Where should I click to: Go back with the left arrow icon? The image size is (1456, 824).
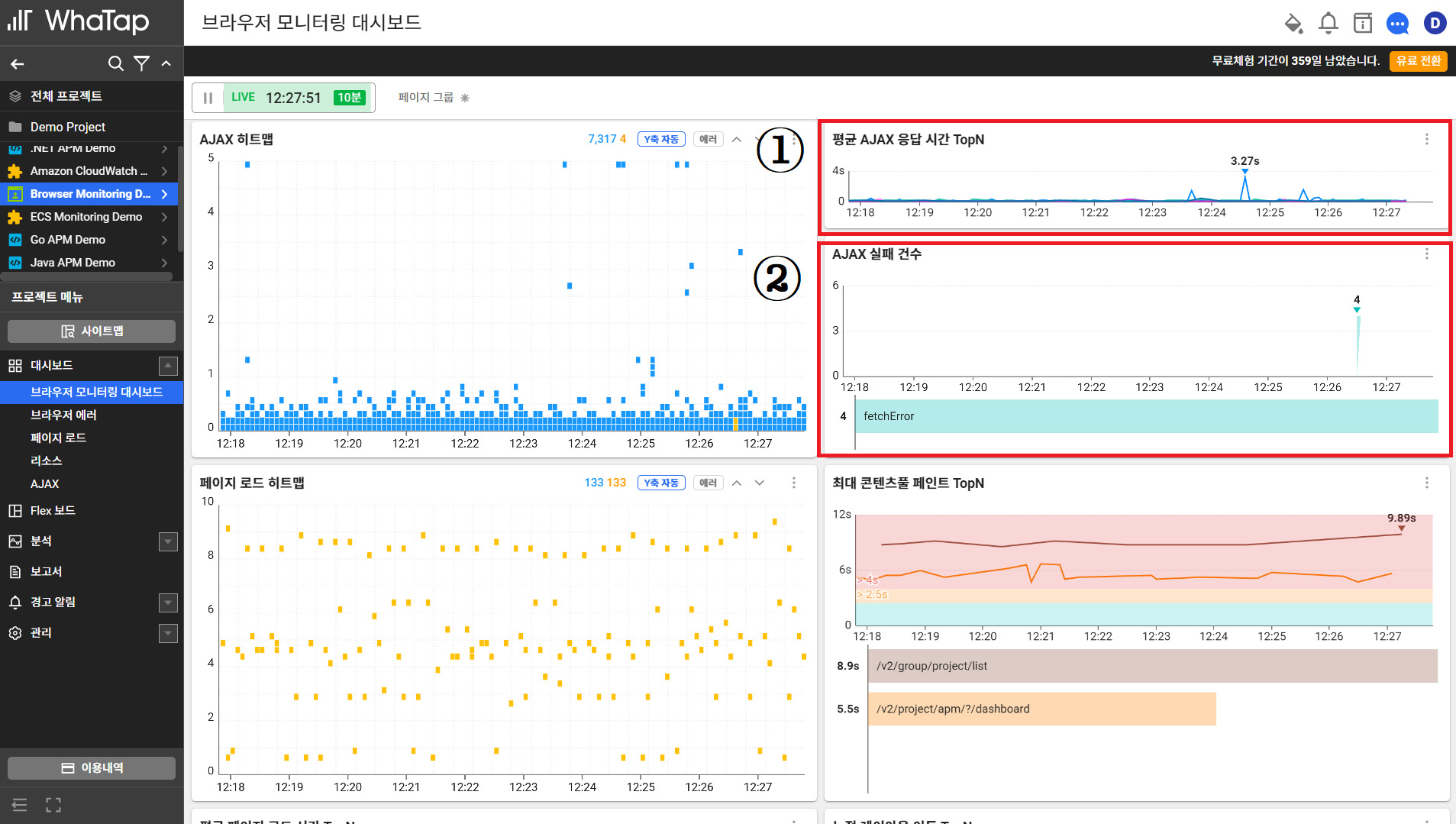(18, 64)
